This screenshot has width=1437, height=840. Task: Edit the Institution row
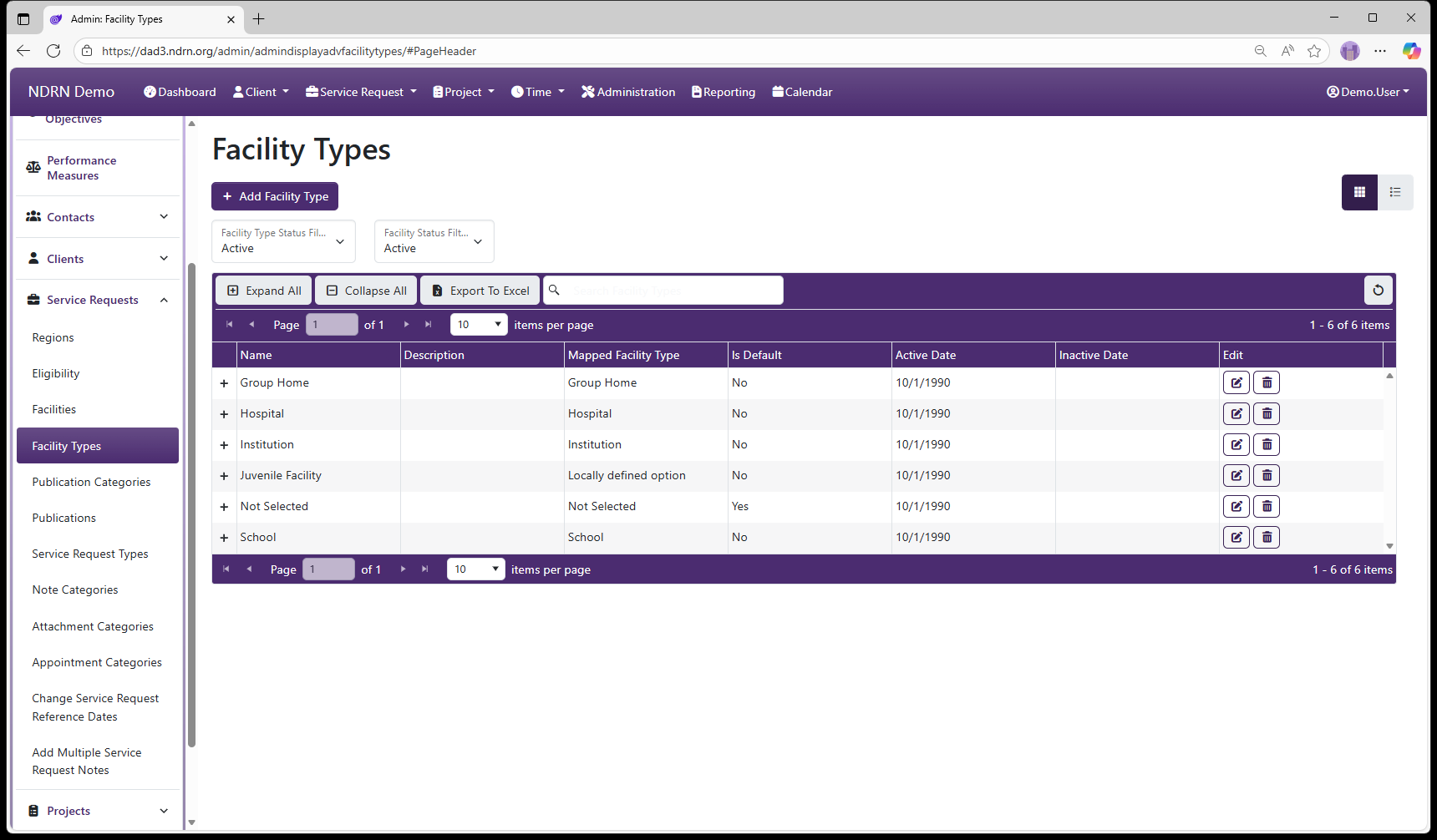point(1236,444)
